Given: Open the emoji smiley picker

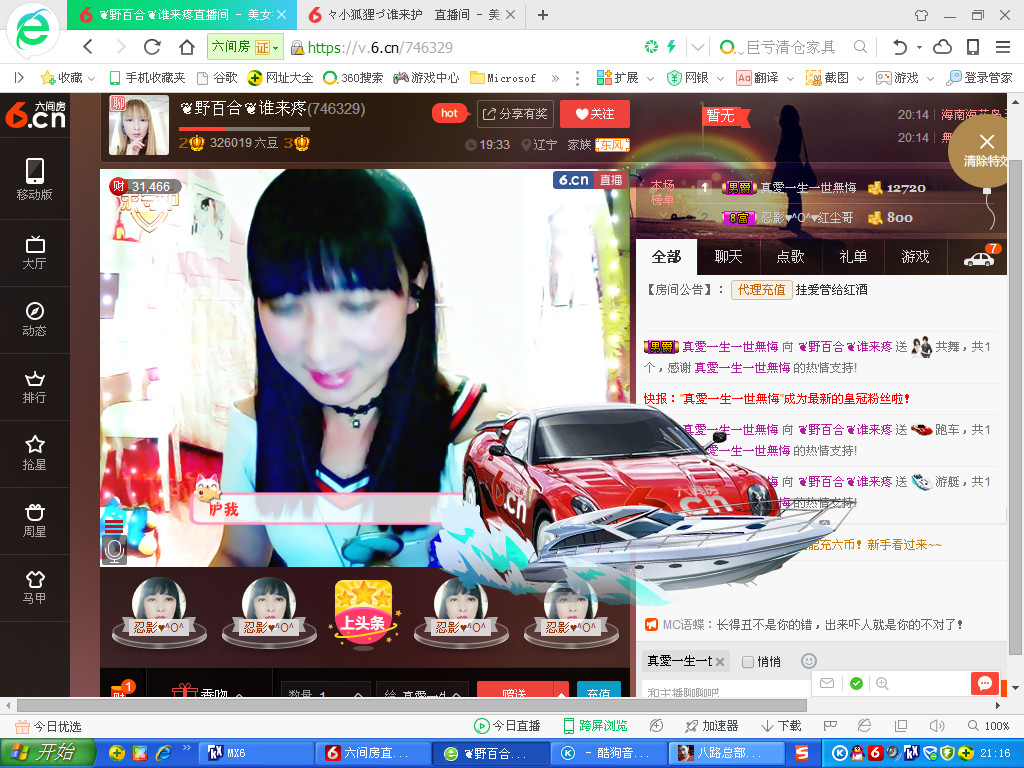Looking at the screenshot, I should (x=808, y=661).
